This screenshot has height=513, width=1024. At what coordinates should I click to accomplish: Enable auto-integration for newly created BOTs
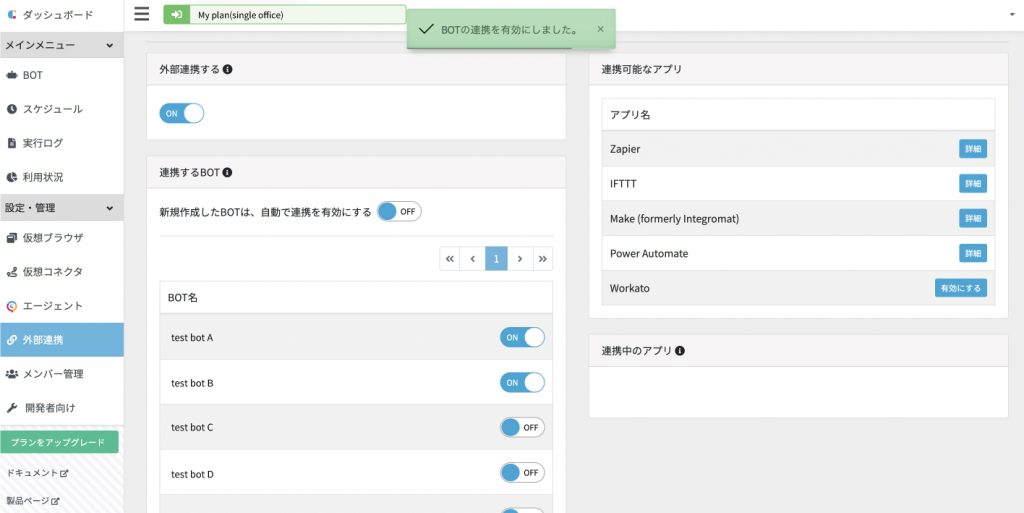click(399, 212)
